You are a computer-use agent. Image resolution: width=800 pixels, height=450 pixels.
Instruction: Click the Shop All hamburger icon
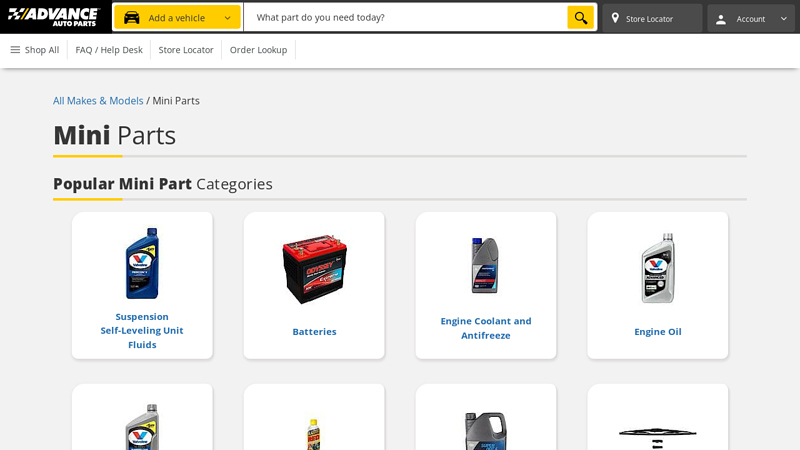click(15, 49)
